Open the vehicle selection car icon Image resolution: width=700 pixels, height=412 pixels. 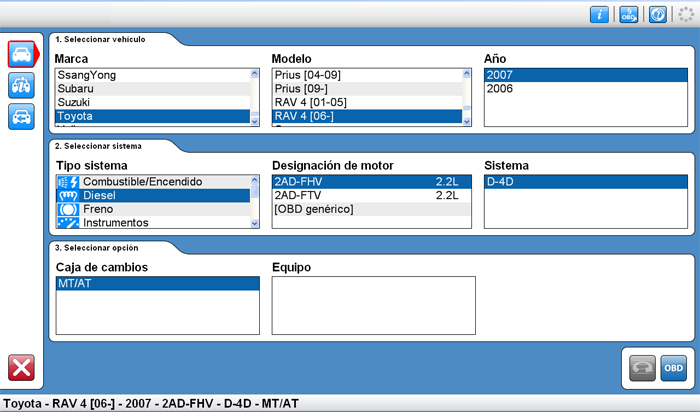21,54
